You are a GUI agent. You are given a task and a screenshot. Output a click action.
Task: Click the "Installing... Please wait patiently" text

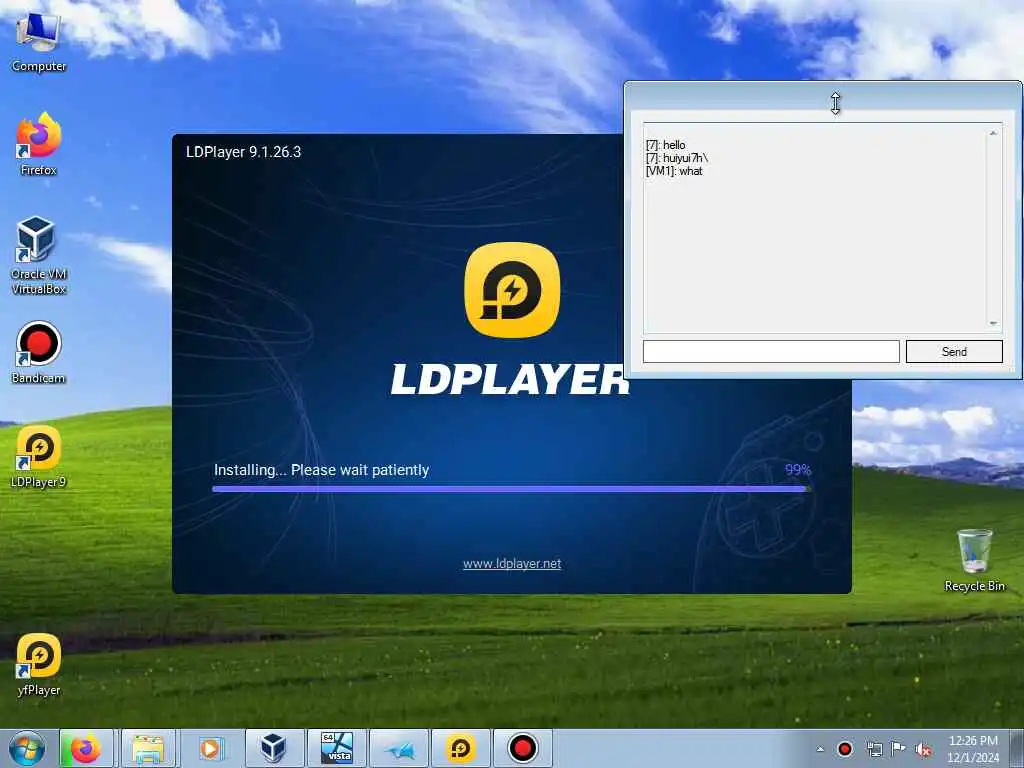click(x=321, y=470)
